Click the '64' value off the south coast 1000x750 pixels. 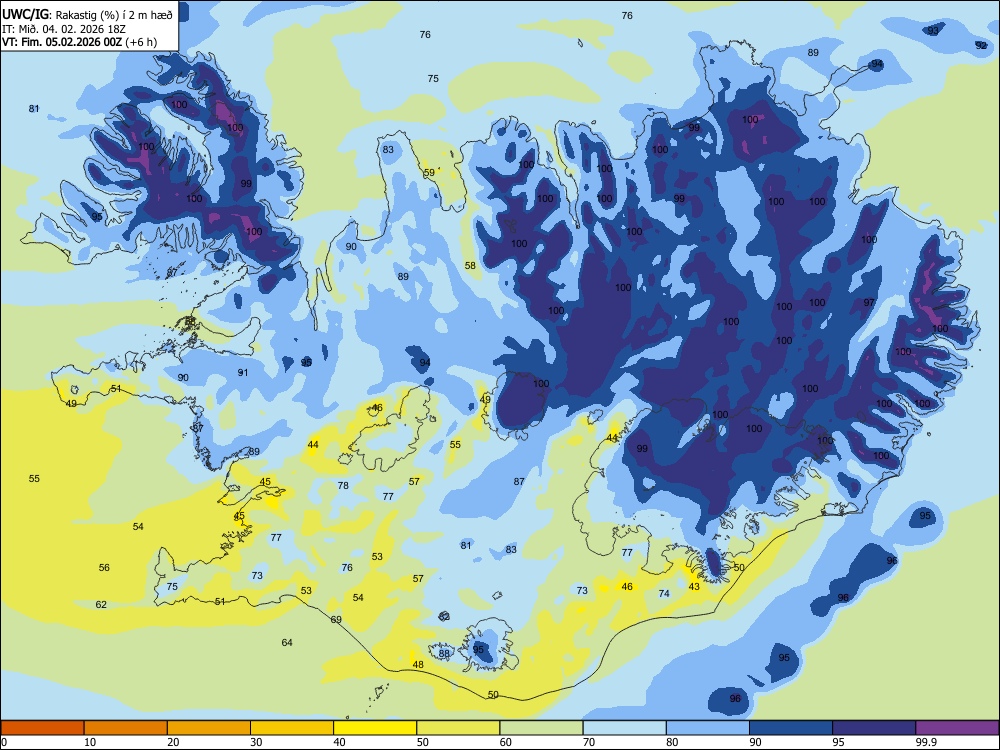point(287,642)
